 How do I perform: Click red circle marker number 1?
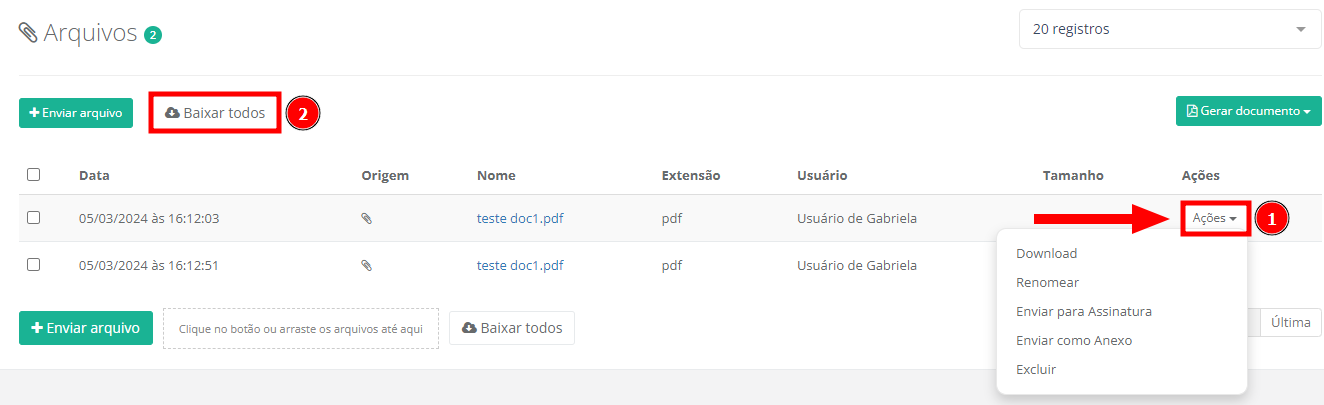coord(1270,218)
